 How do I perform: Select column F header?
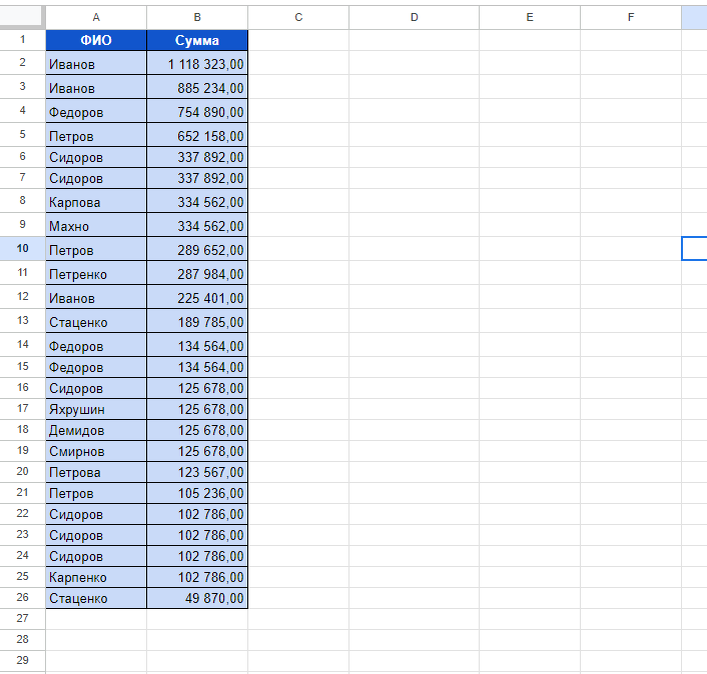tap(631, 18)
